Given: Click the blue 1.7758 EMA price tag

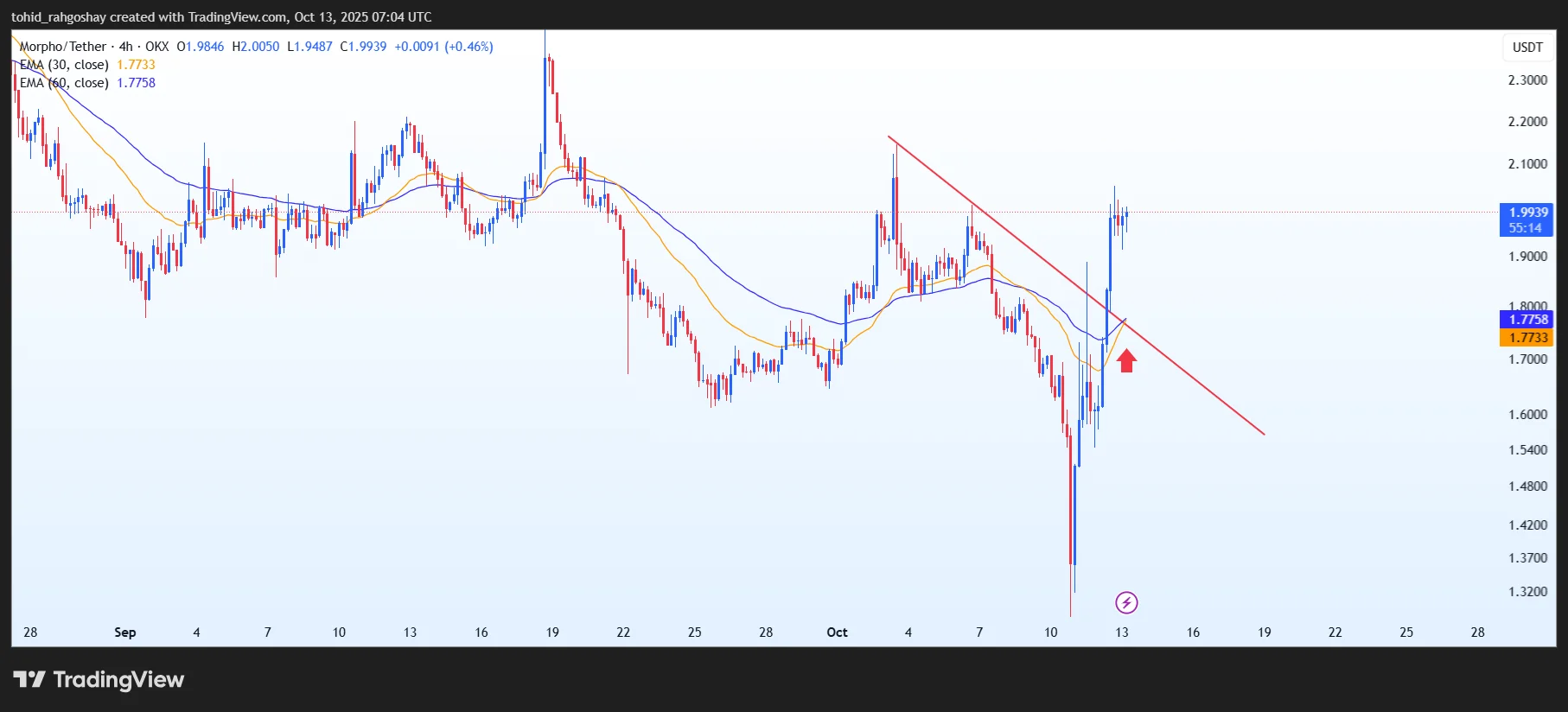Looking at the screenshot, I should (1527, 320).
